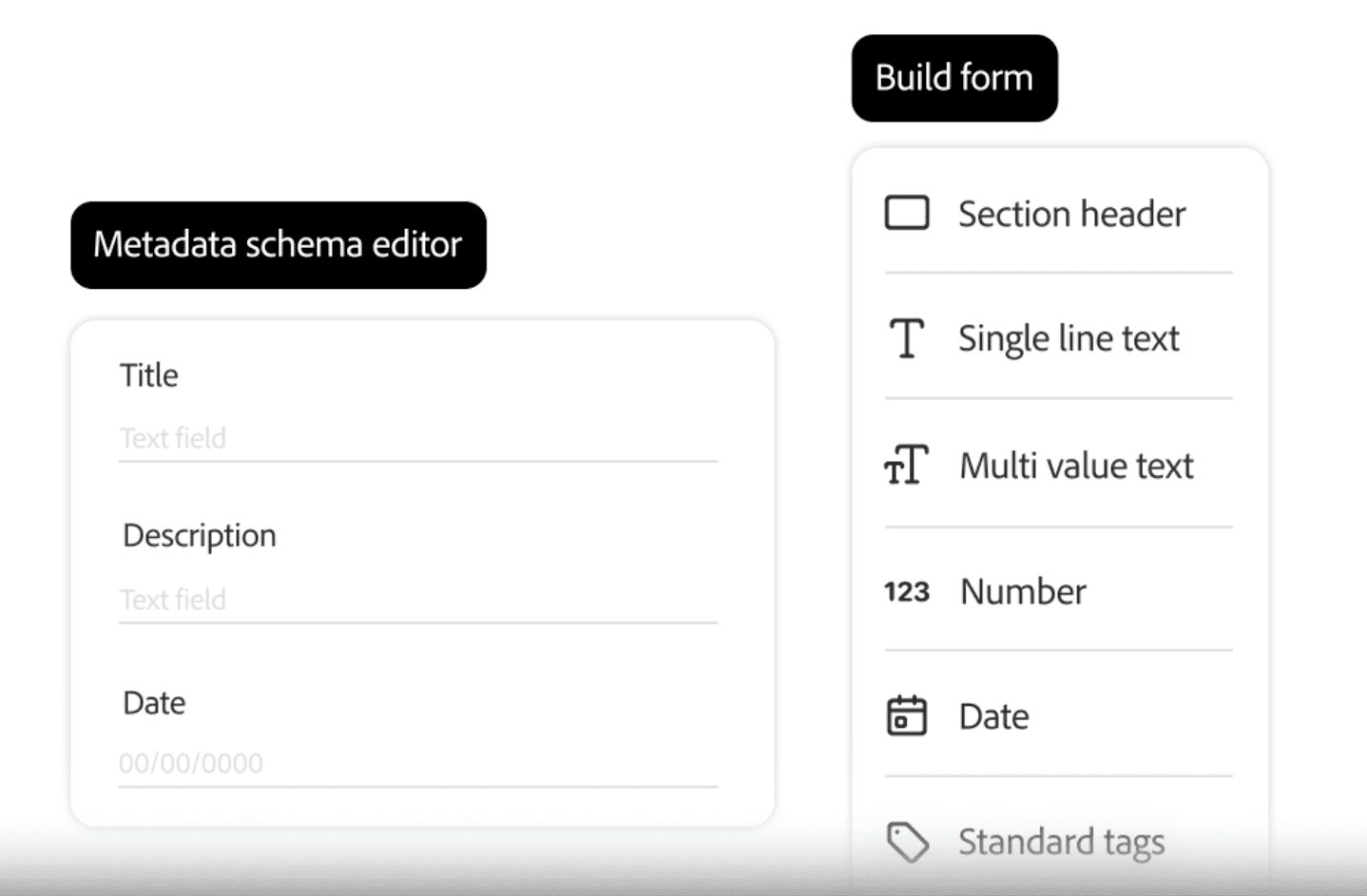Image resolution: width=1367 pixels, height=896 pixels.
Task: Choose the Date form component label
Action: click(993, 716)
